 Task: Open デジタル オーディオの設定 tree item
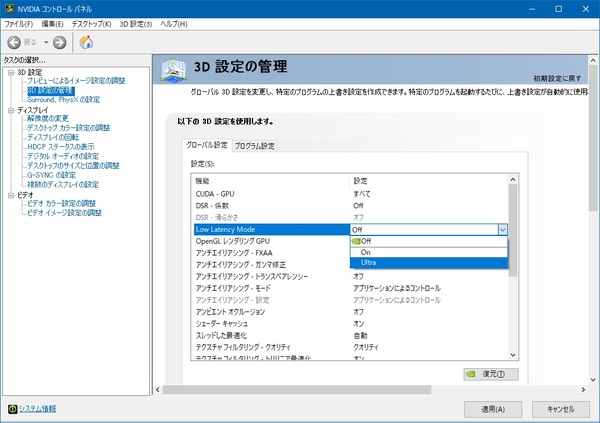click(x=63, y=156)
